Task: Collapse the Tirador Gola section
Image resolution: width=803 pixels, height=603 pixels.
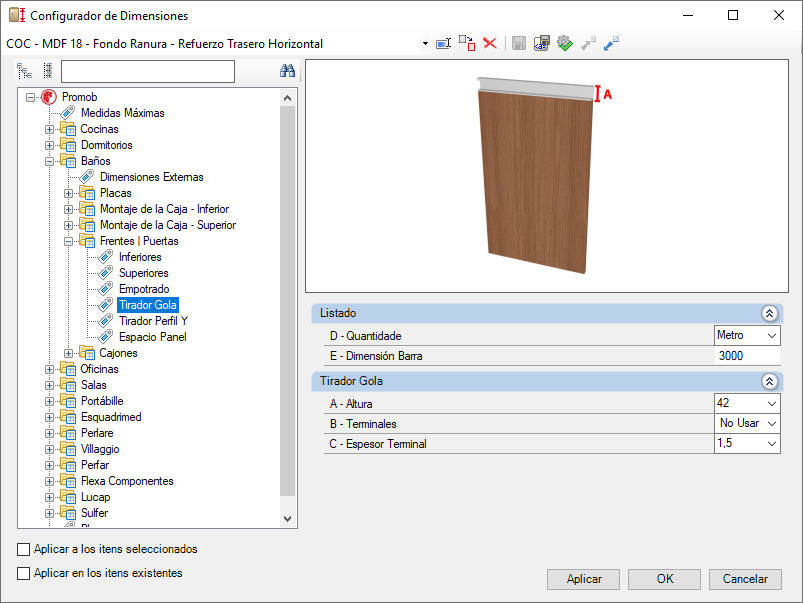Action: 769,381
